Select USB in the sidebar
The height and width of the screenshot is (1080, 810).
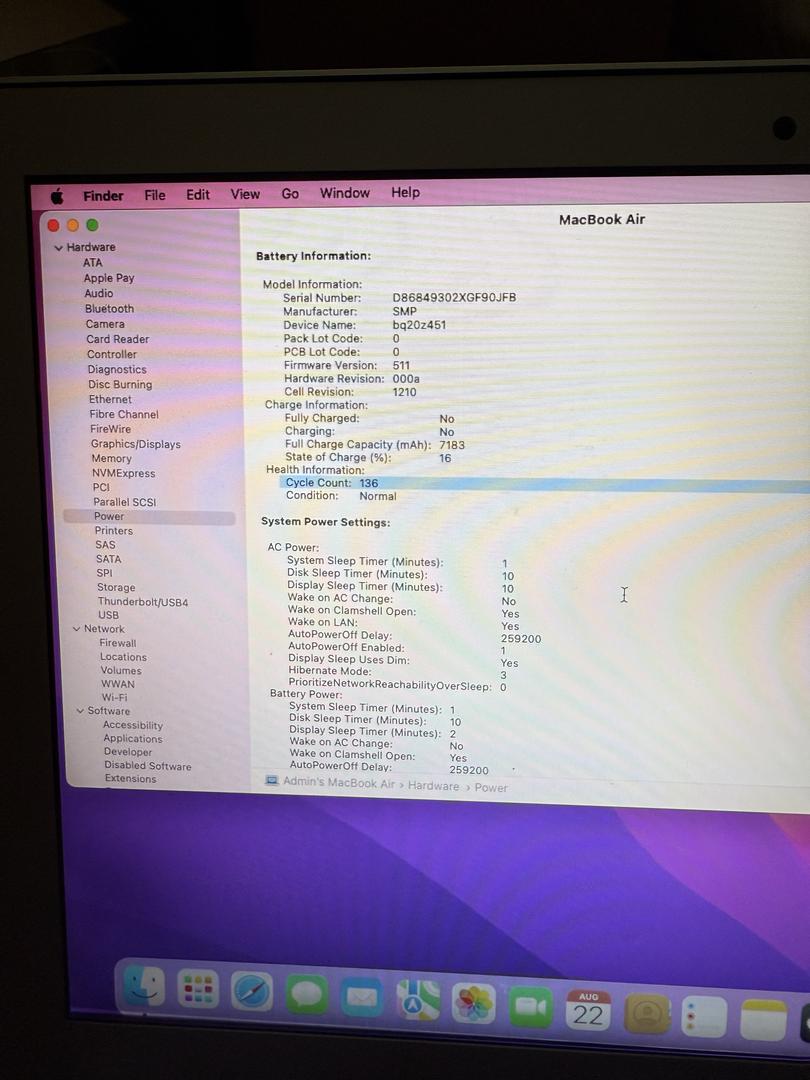pyautogui.click(x=109, y=615)
